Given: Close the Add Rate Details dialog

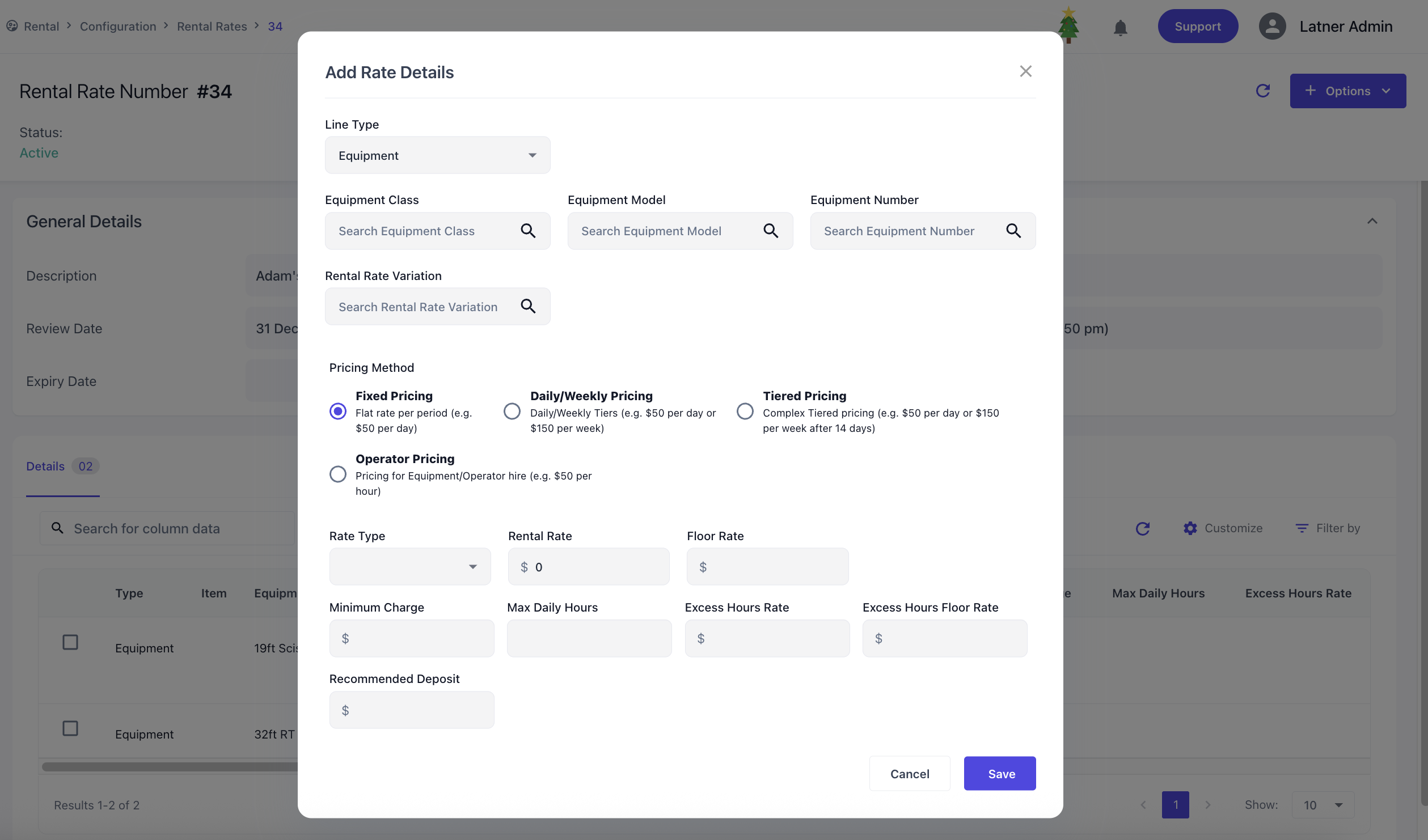Looking at the screenshot, I should [x=1025, y=71].
